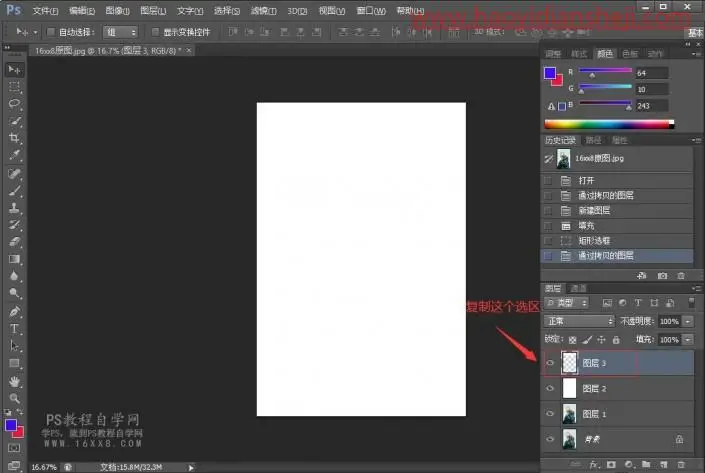Open 图像 menu
This screenshot has width=705, height=473.
(x=117, y=11)
